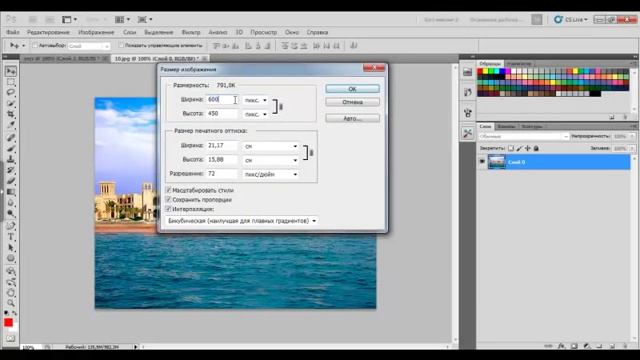Select the Eyedropper tool
Viewport: 640px width, 360px height.
point(11,125)
